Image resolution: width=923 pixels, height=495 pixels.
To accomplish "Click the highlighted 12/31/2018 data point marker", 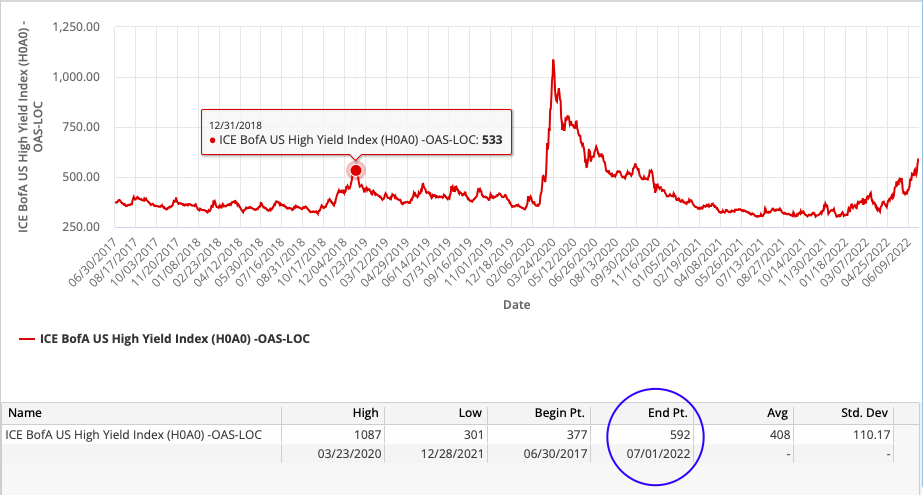I will pos(356,170).
